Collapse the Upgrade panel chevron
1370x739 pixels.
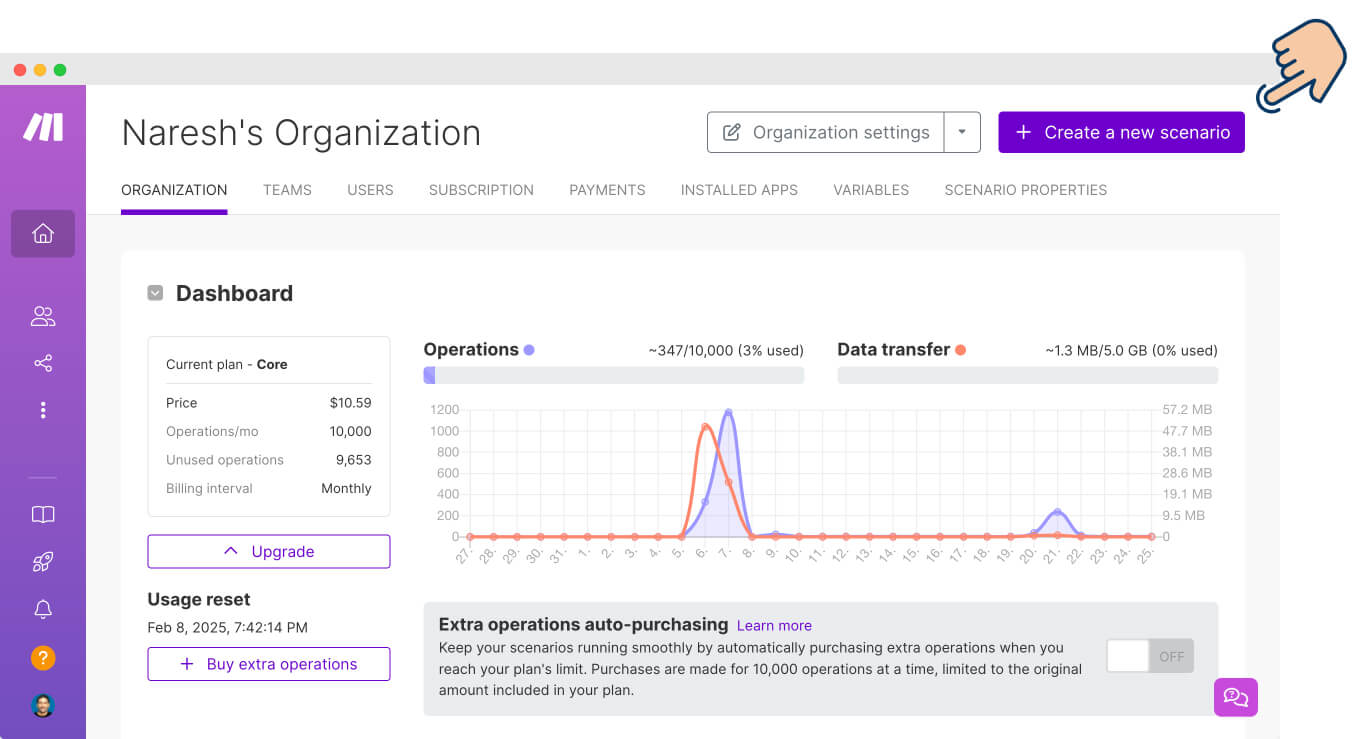[x=232, y=551]
